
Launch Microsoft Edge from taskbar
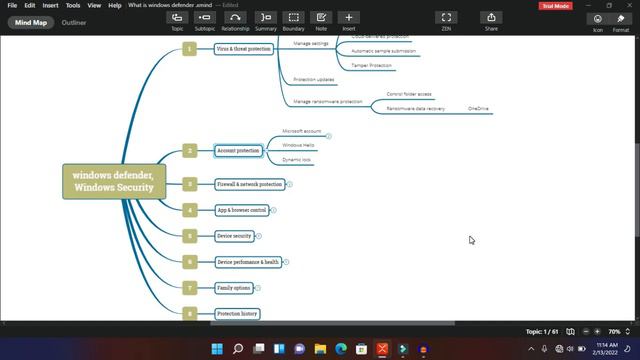(341, 349)
